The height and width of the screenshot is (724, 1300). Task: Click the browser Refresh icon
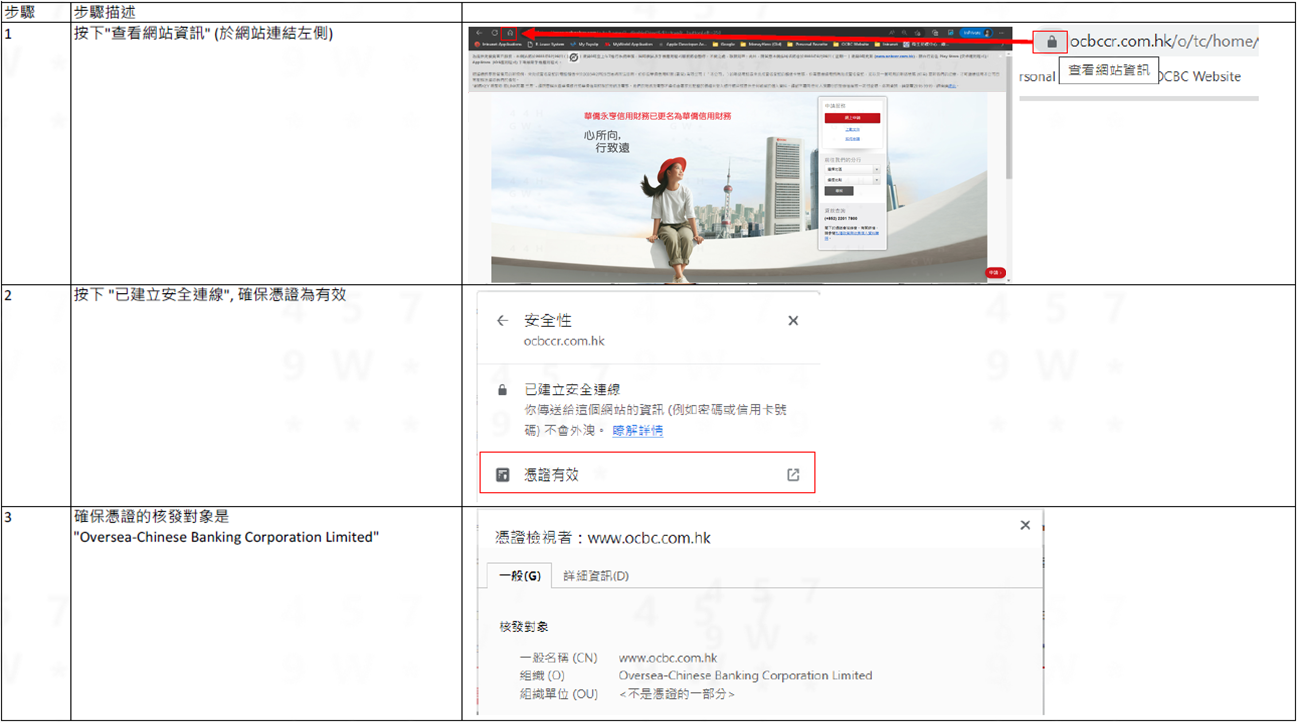click(x=494, y=31)
